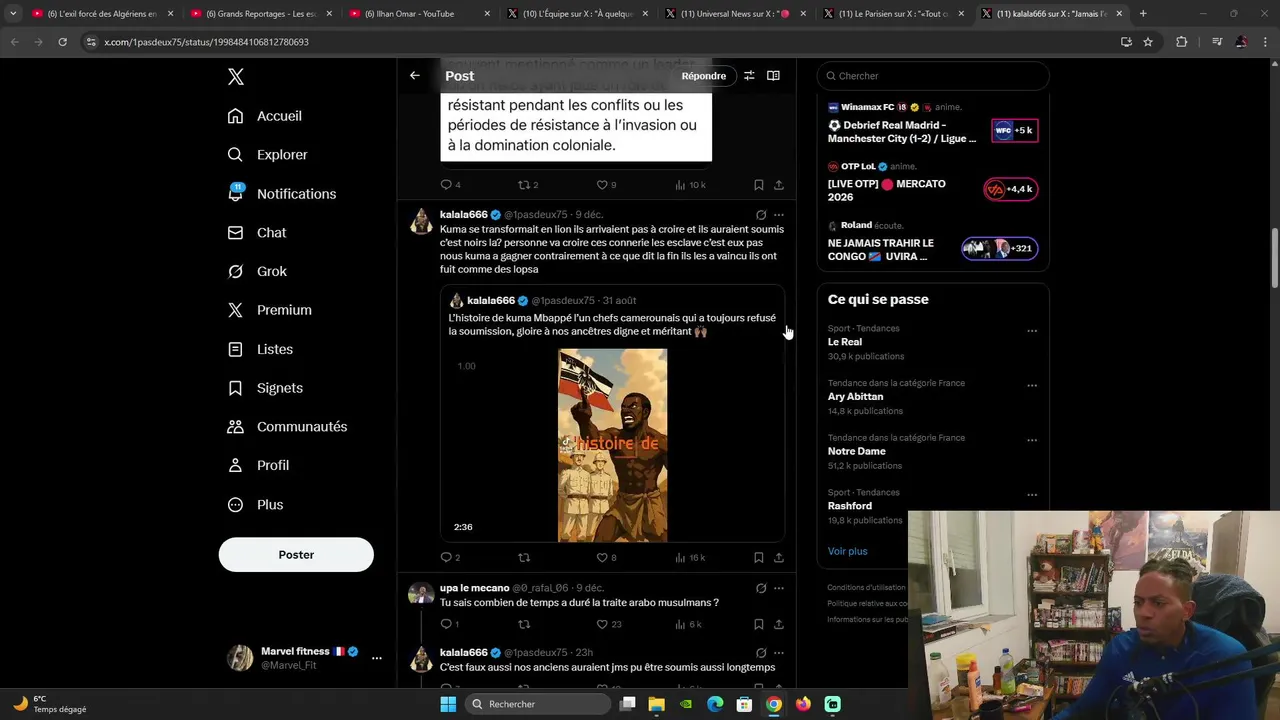Image resolution: width=1280 pixels, height=720 pixels.
Task: Bookmark page with star icon
Action: tap(1148, 42)
